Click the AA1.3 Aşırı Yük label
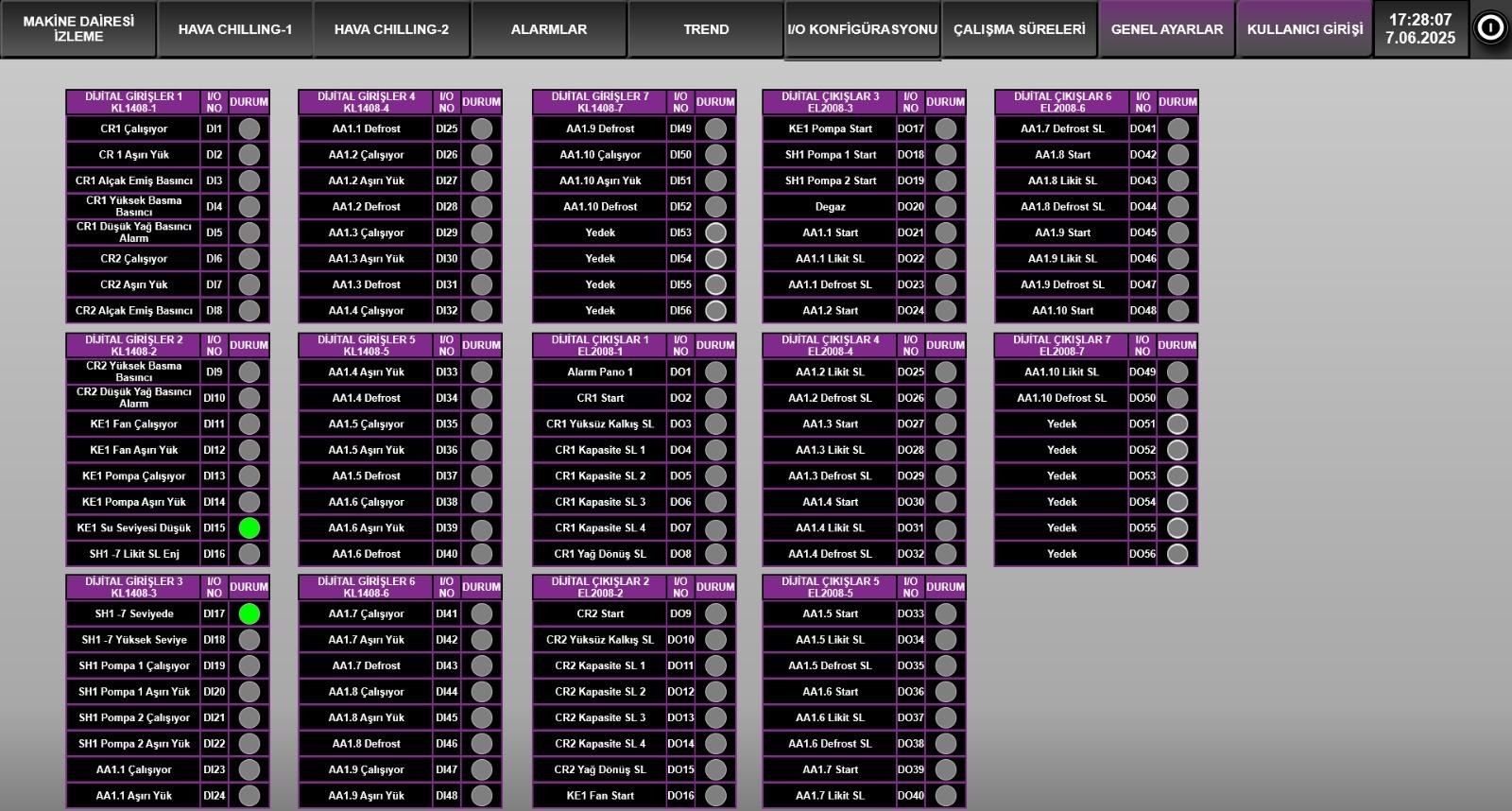This screenshot has width=1512, height=811. [366, 259]
